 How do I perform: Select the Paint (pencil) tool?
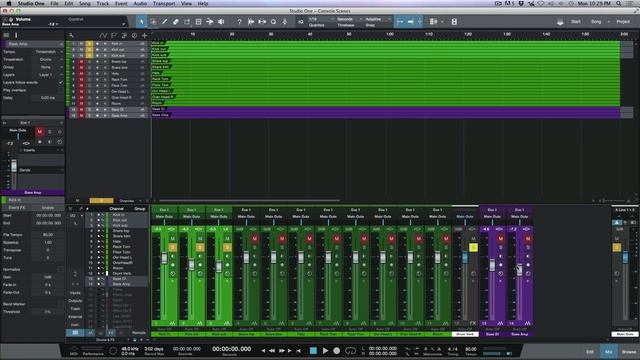164,22
